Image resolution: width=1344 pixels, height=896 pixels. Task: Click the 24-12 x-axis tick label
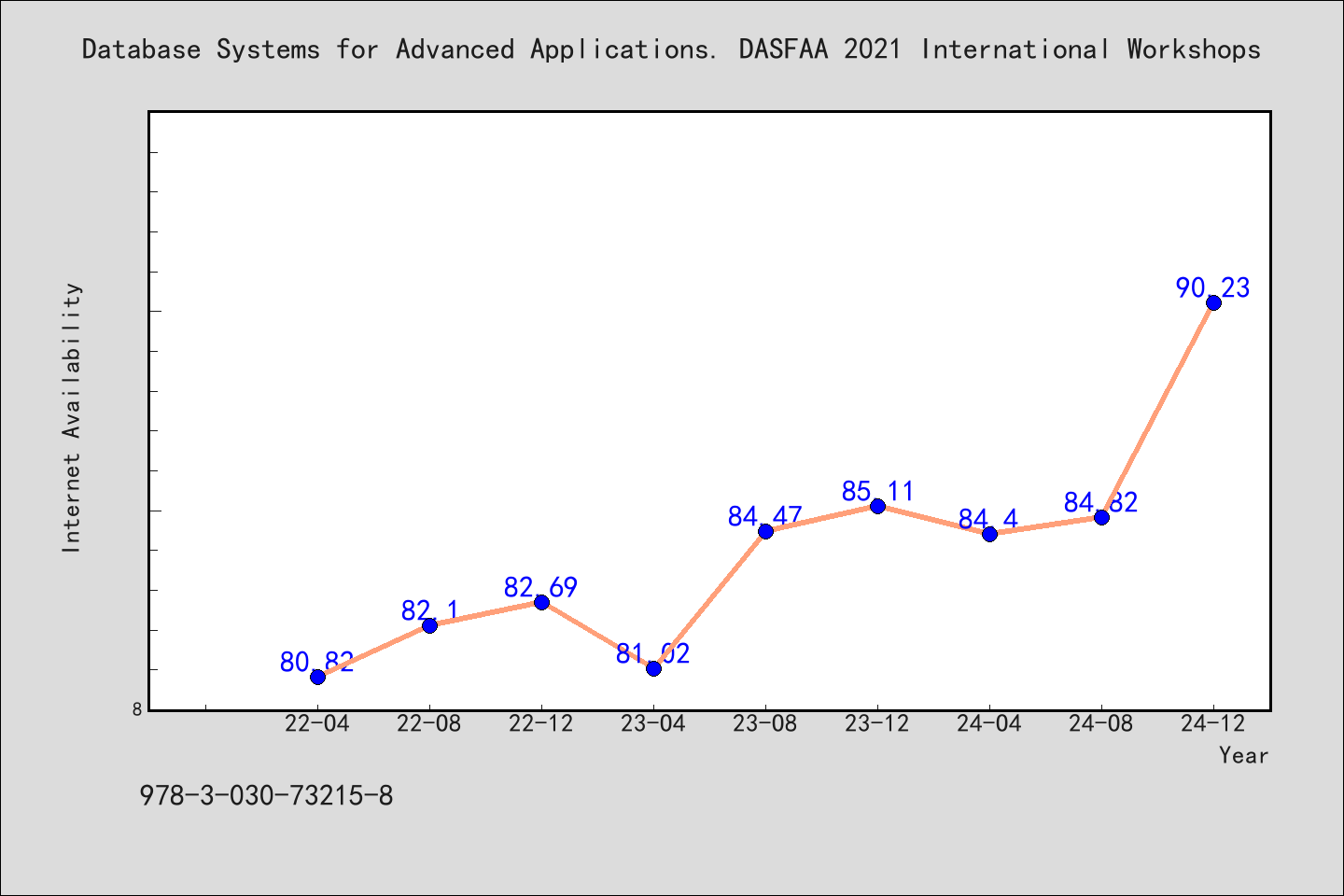[x=1213, y=724]
